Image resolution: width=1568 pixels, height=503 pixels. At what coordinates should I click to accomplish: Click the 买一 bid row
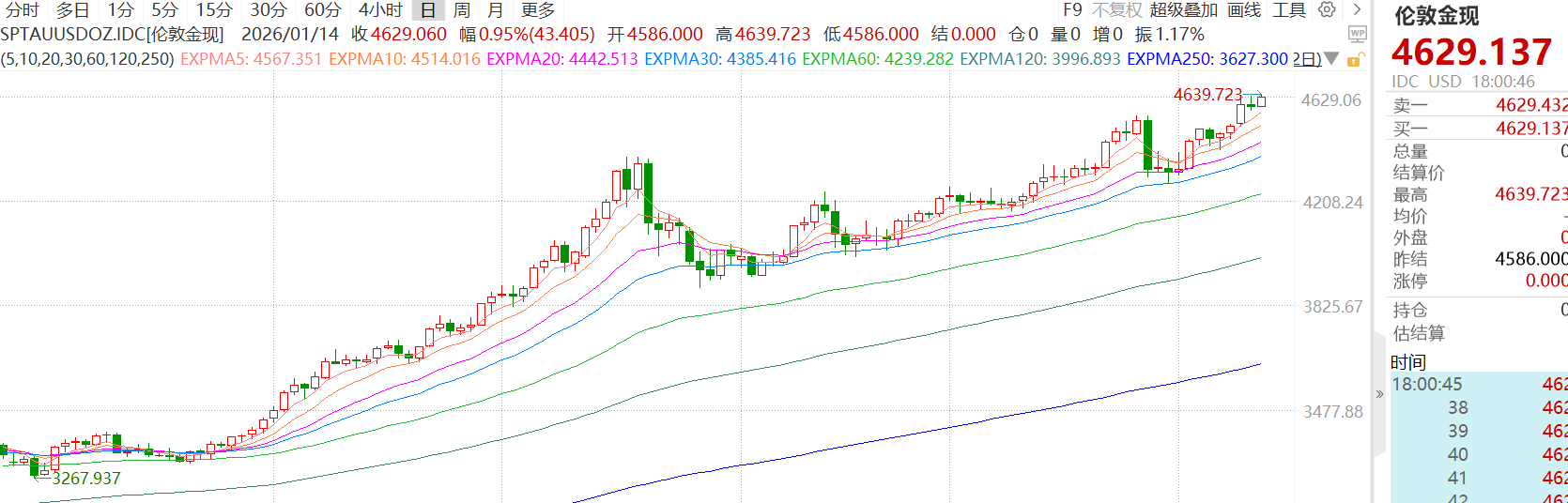click(1479, 129)
